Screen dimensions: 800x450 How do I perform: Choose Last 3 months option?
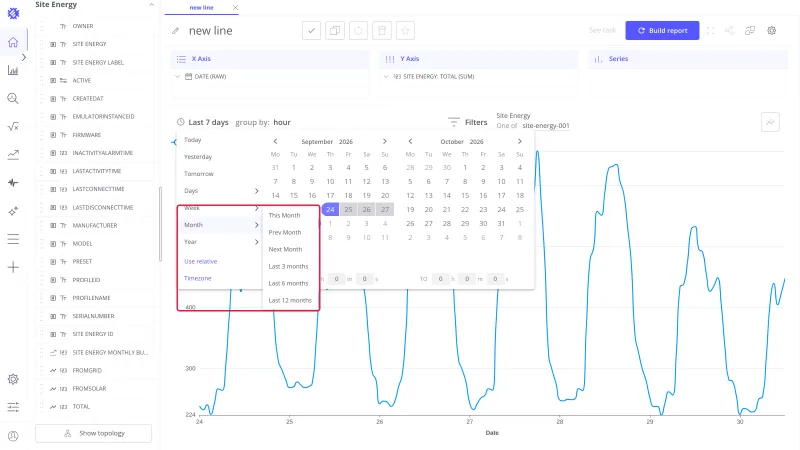[x=288, y=266]
